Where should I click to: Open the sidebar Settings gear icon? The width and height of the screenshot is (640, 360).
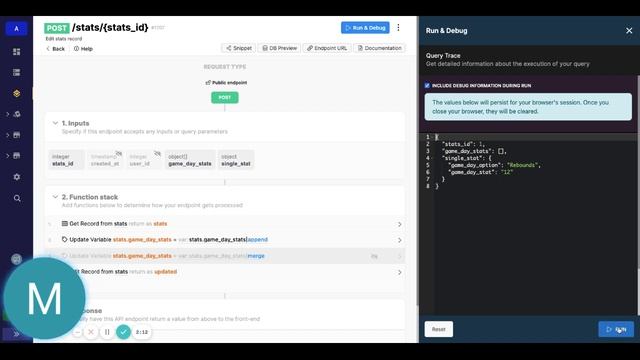[x=17, y=177]
